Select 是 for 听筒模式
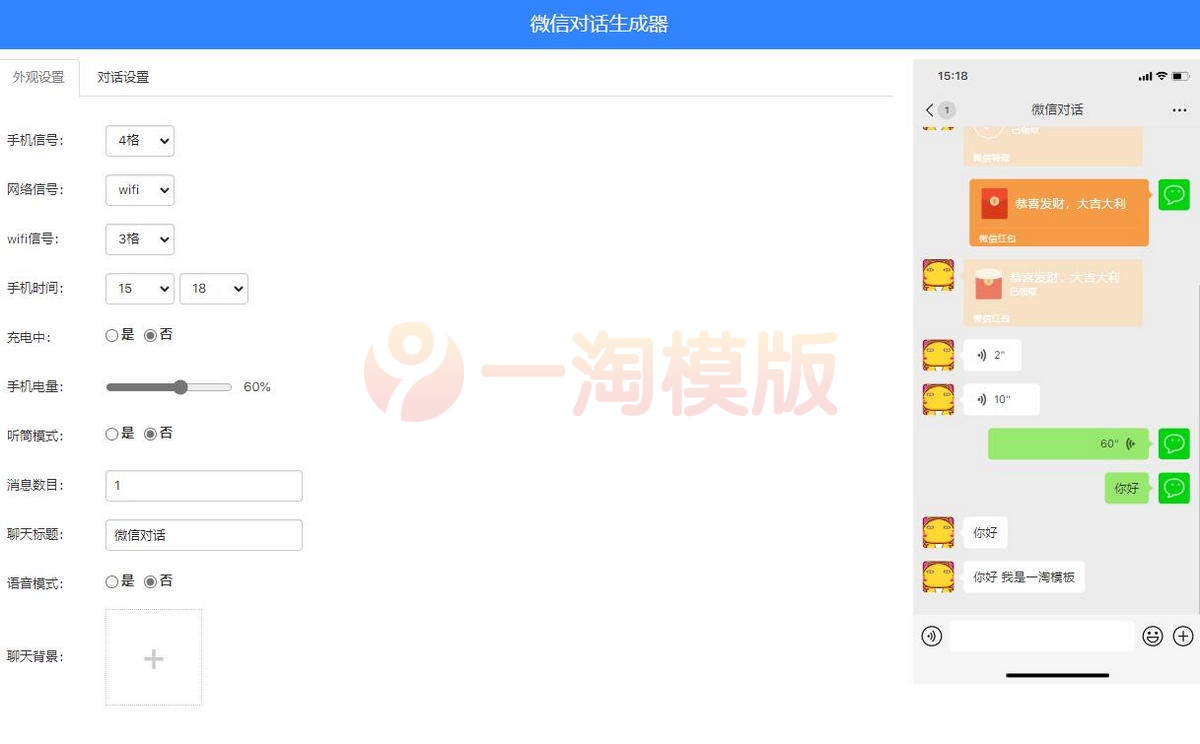 112,434
